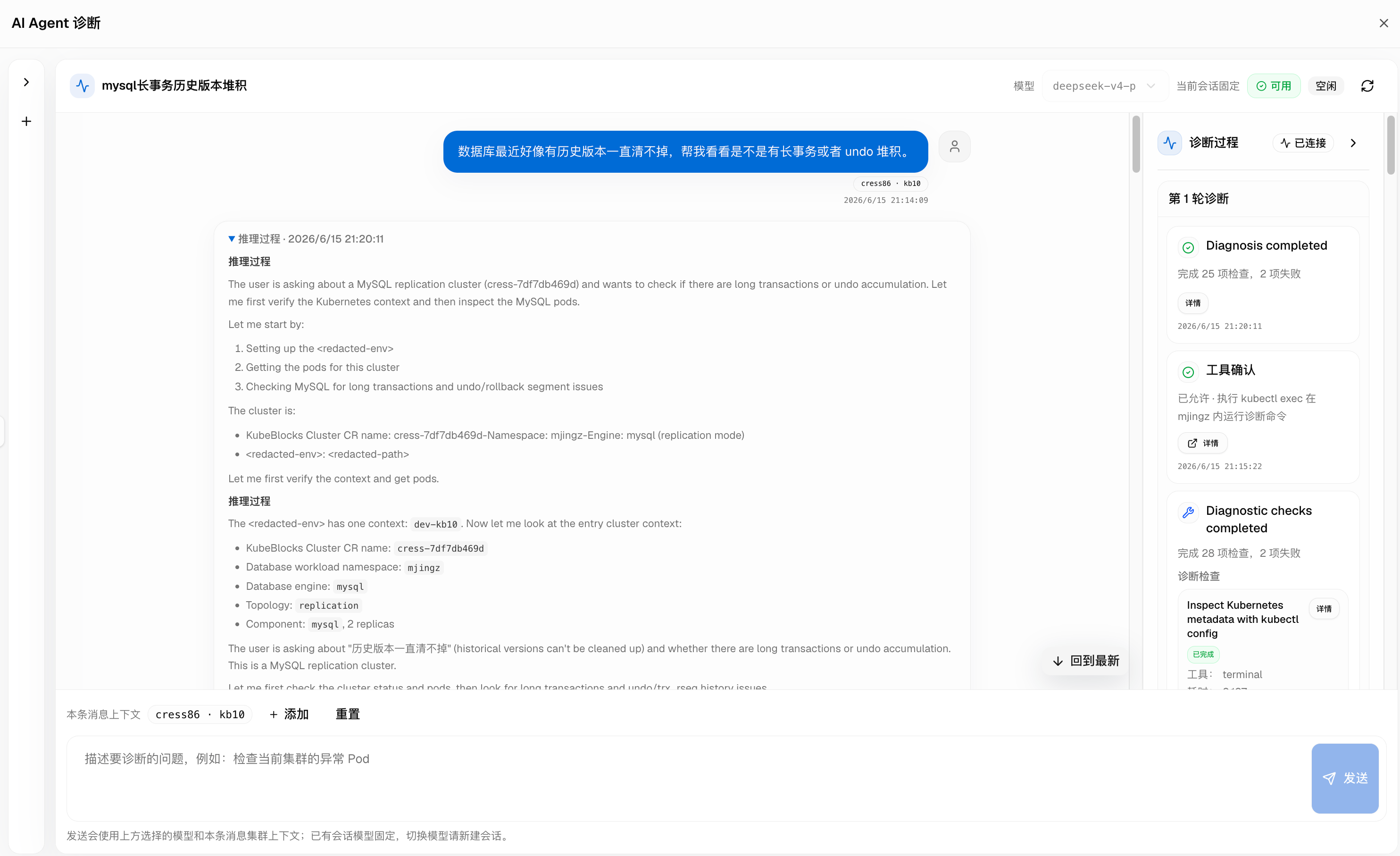1400x856 pixels.
Task: Expand the left sidebar with chevron
Action: click(26, 83)
